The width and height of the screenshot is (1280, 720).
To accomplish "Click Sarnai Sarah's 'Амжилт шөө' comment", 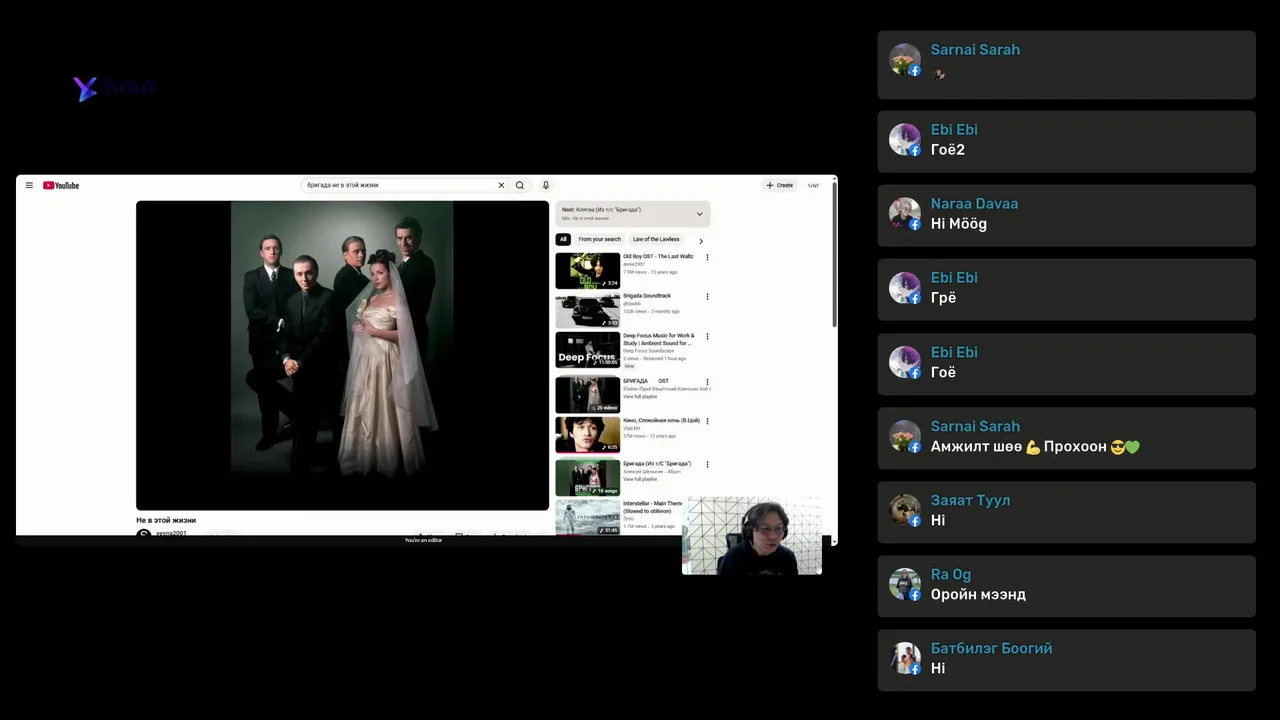I will 1066,436.
